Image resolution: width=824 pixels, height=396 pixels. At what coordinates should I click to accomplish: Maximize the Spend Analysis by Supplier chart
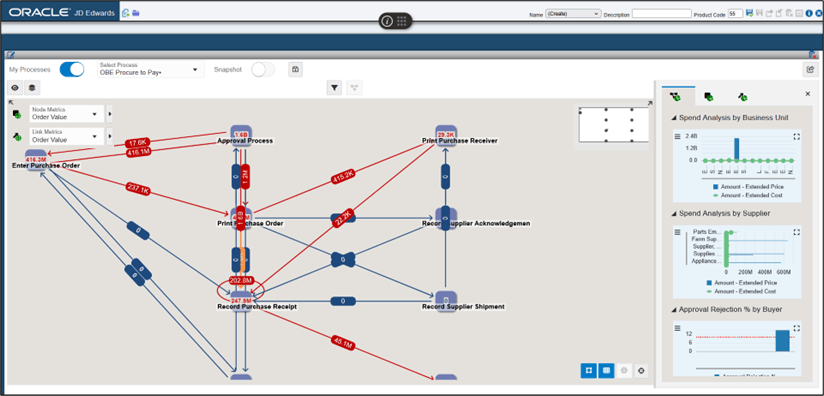pyautogui.click(x=797, y=232)
